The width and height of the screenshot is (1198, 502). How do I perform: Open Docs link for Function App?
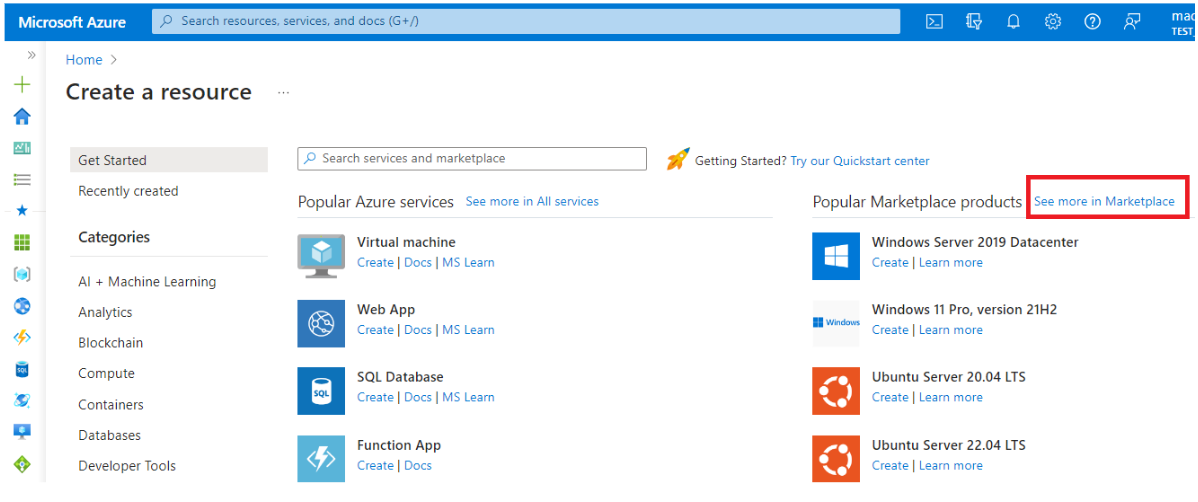[x=418, y=465]
